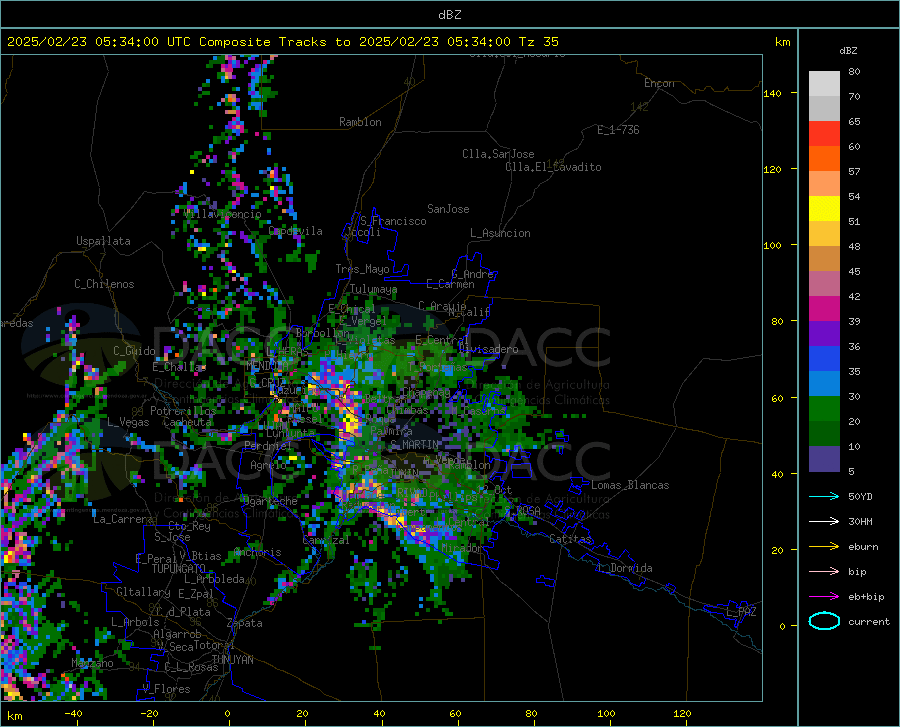Image resolution: width=900 pixels, height=727 pixels.
Task: Click the 'La_Carrera' map label
Action: pos(123,519)
